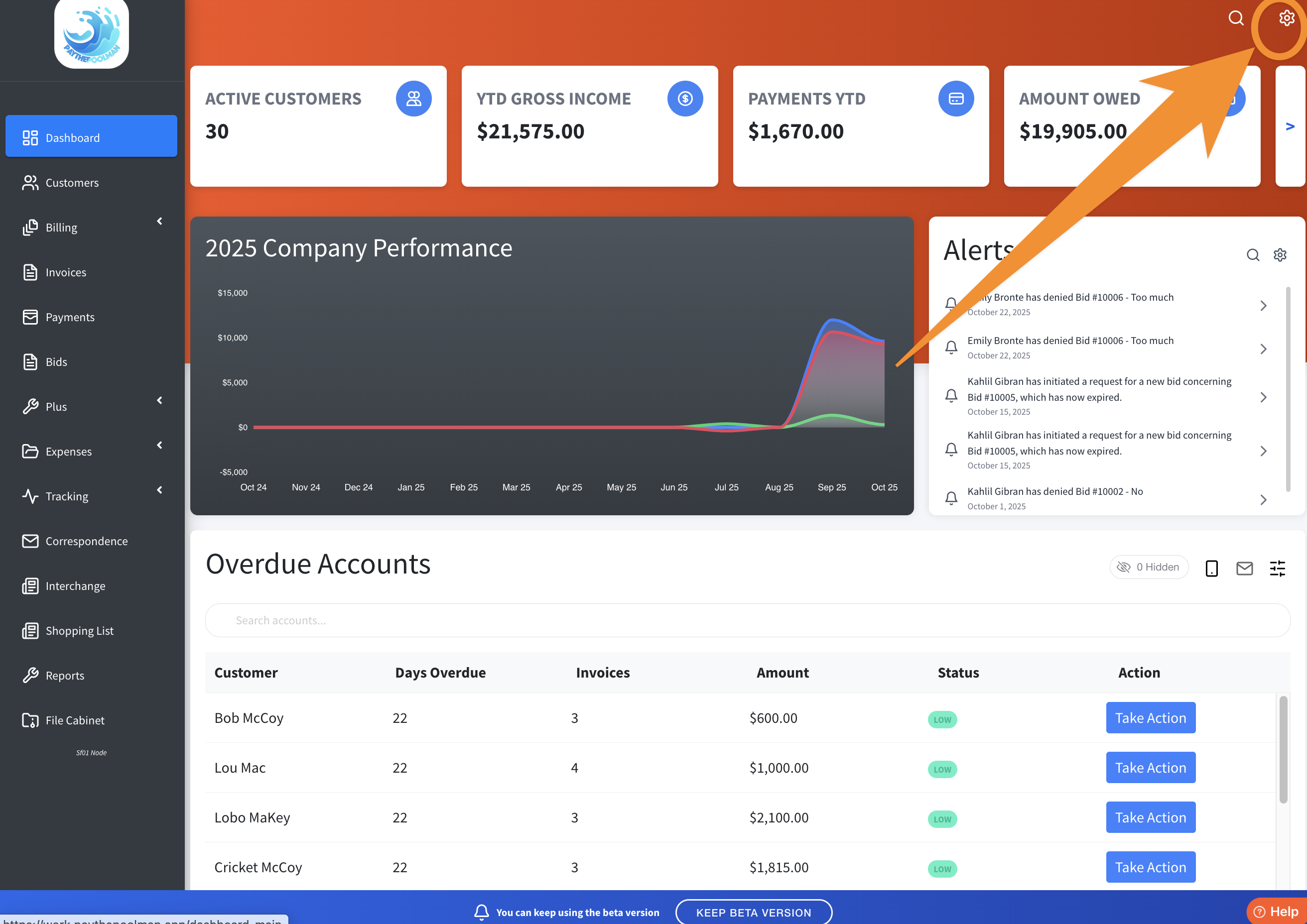Click the header search magnifier icon
Image resolution: width=1307 pixels, height=924 pixels.
coord(1235,18)
